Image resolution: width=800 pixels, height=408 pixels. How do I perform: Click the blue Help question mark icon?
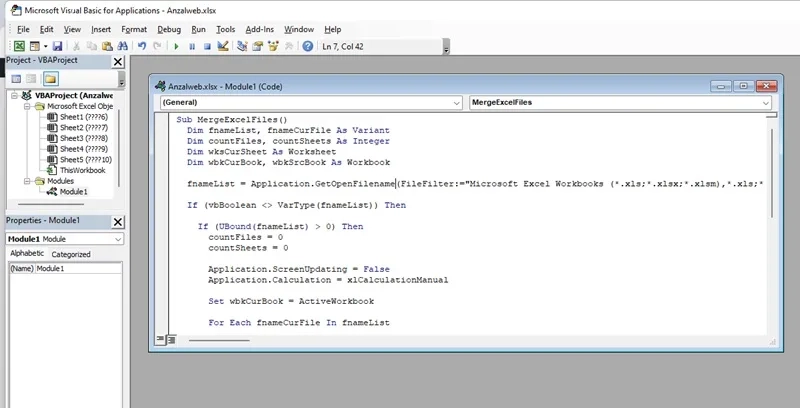pos(308,46)
